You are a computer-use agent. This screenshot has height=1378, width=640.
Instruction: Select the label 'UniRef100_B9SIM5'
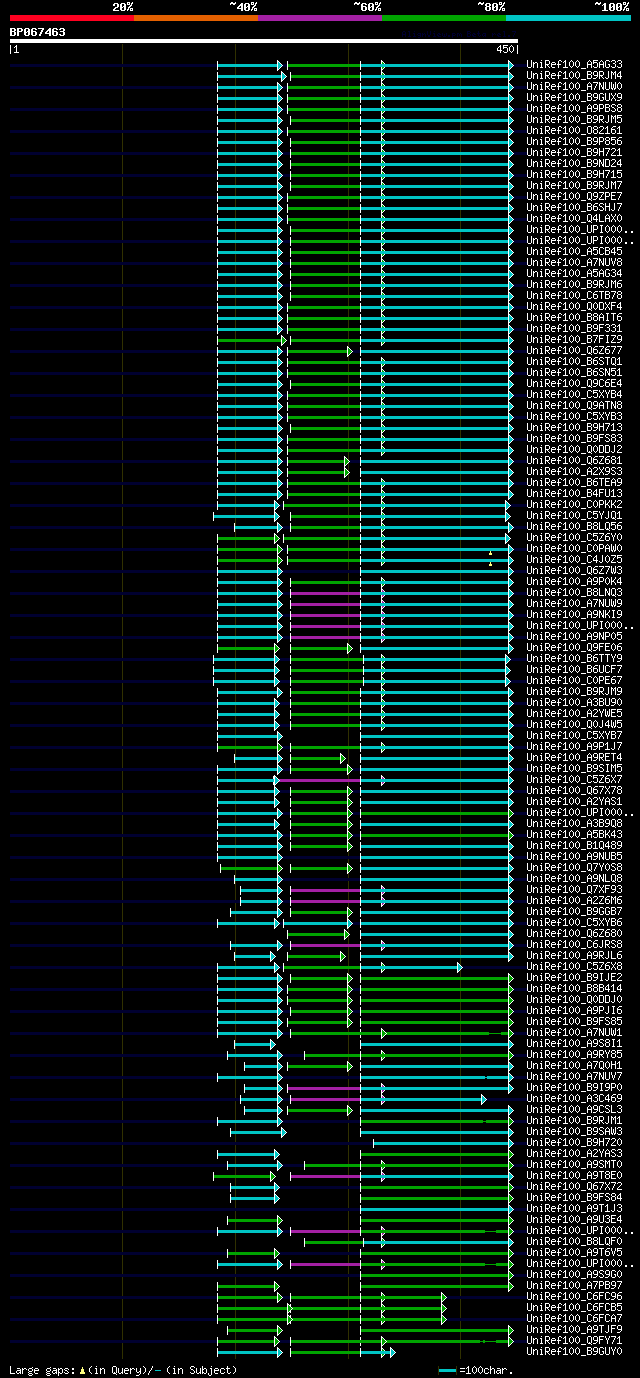[x=574, y=768]
